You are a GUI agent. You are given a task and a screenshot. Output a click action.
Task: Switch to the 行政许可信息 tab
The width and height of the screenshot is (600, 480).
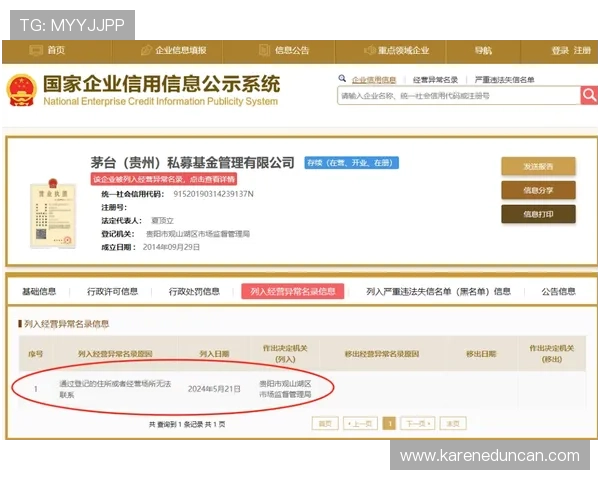(x=112, y=292)
